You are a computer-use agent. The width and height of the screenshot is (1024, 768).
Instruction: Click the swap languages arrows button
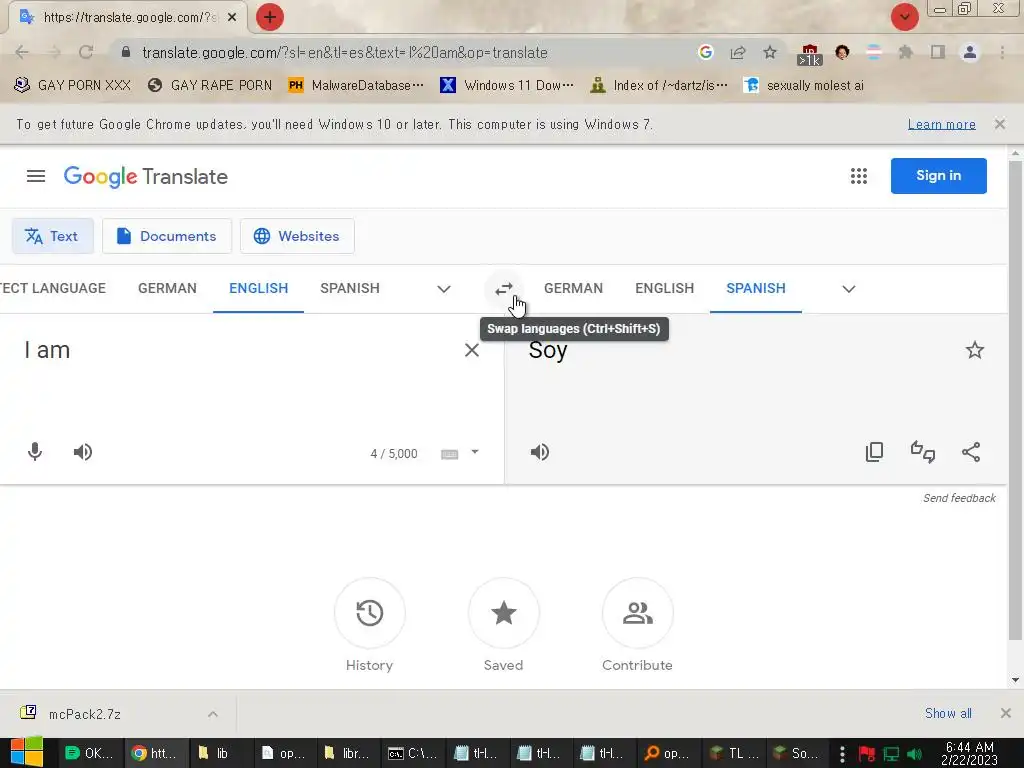[x=504, y=289]
